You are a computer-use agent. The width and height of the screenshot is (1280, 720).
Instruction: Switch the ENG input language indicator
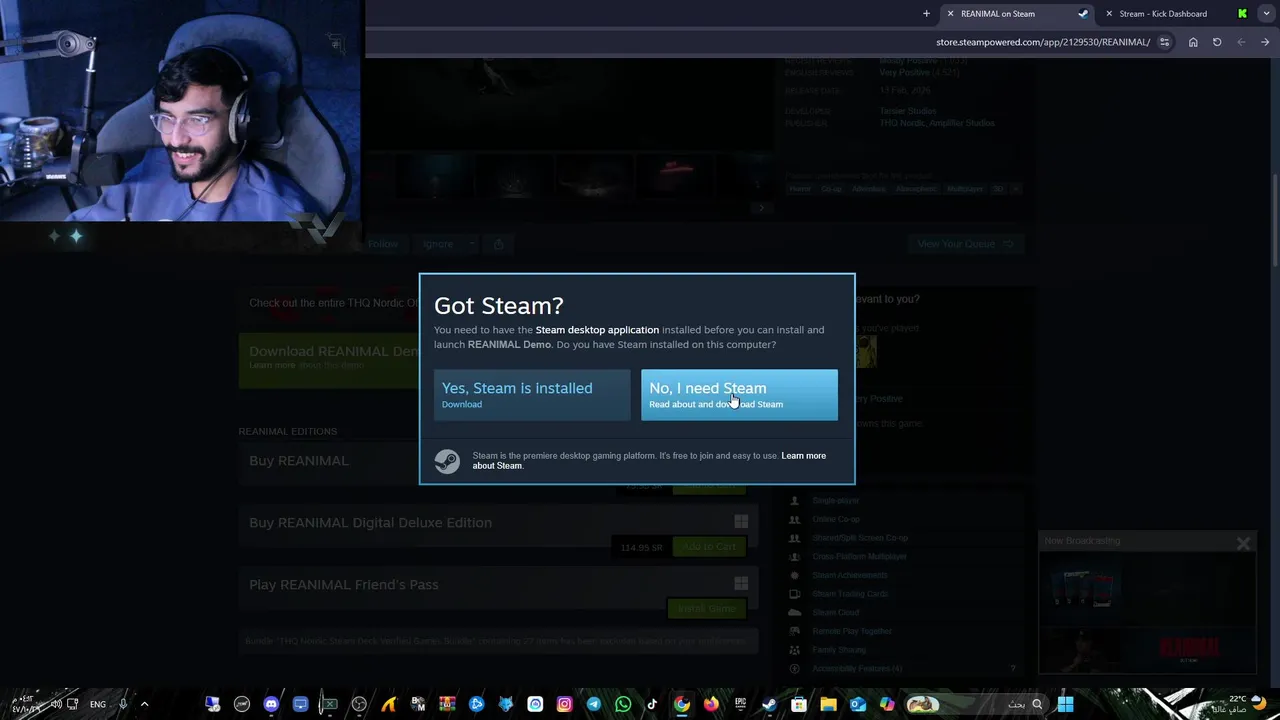[x=98, y=704]
